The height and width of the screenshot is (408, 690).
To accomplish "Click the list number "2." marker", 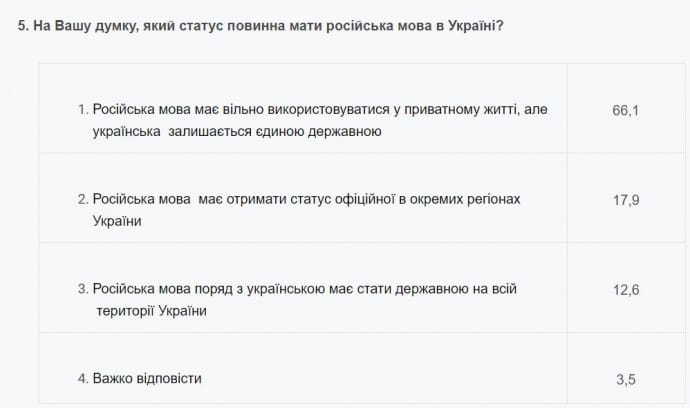I will (x=83, y=199).
